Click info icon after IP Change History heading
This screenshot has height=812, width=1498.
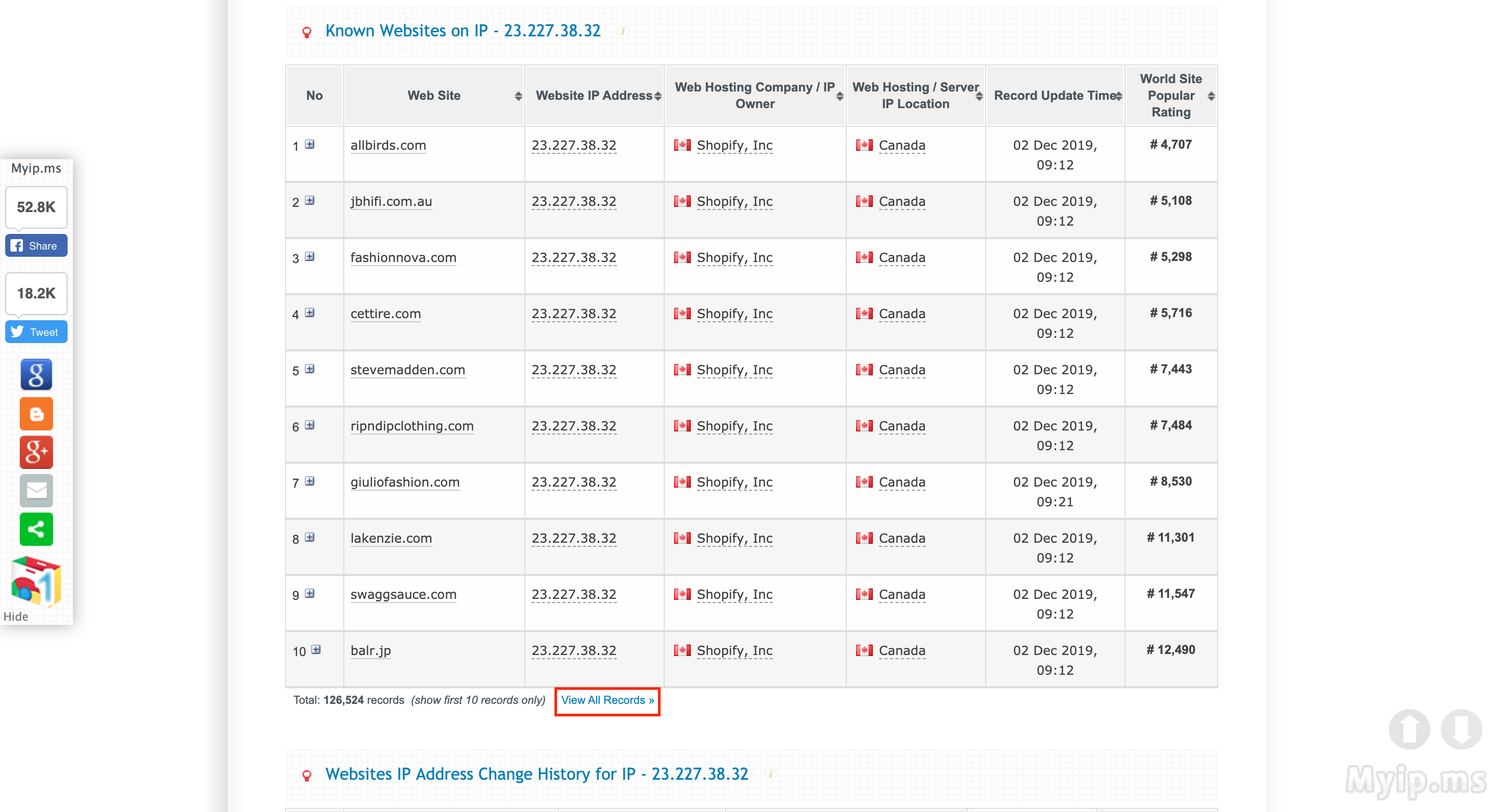(770, 774)
